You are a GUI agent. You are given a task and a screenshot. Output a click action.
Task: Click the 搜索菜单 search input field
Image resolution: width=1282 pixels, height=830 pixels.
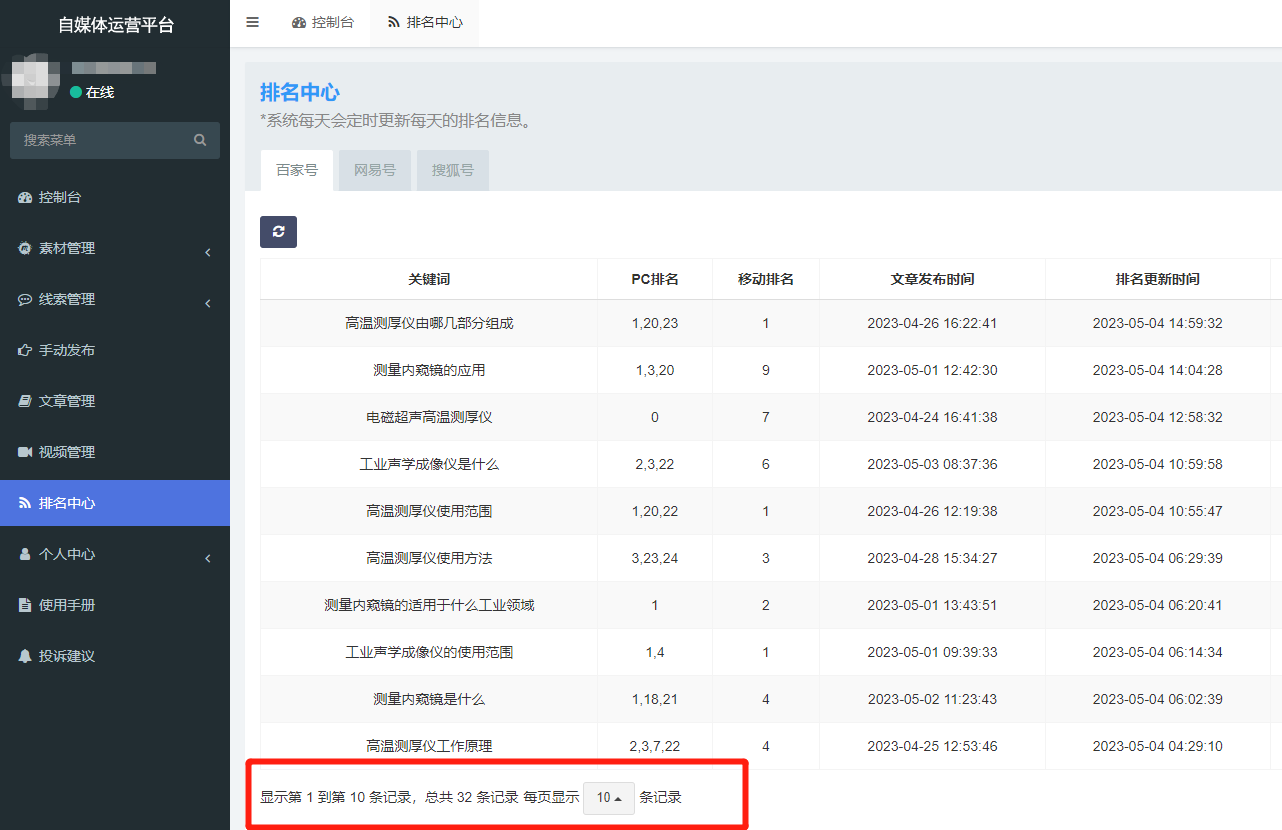100,140
